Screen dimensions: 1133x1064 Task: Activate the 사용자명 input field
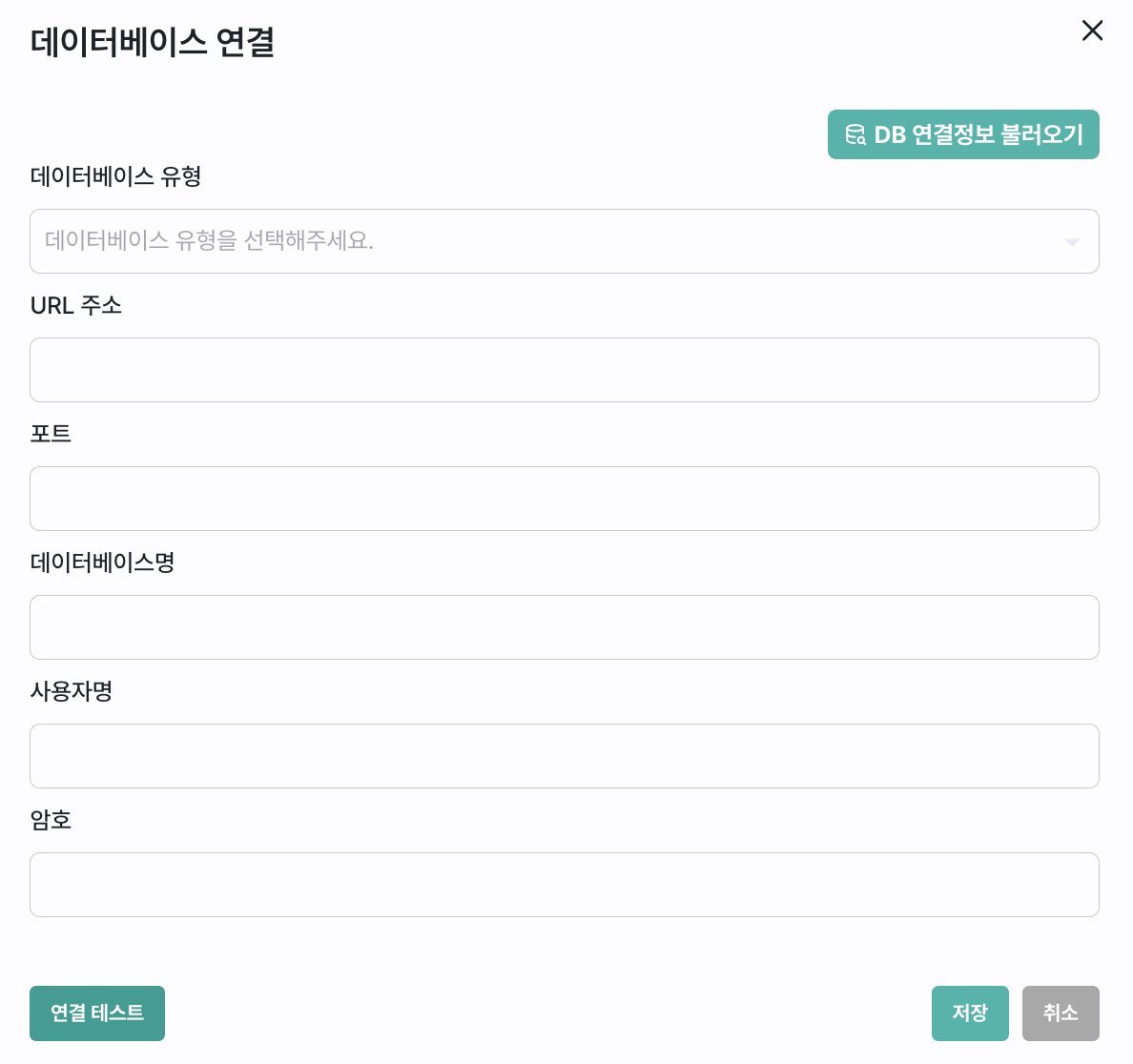tap(565, 755)
